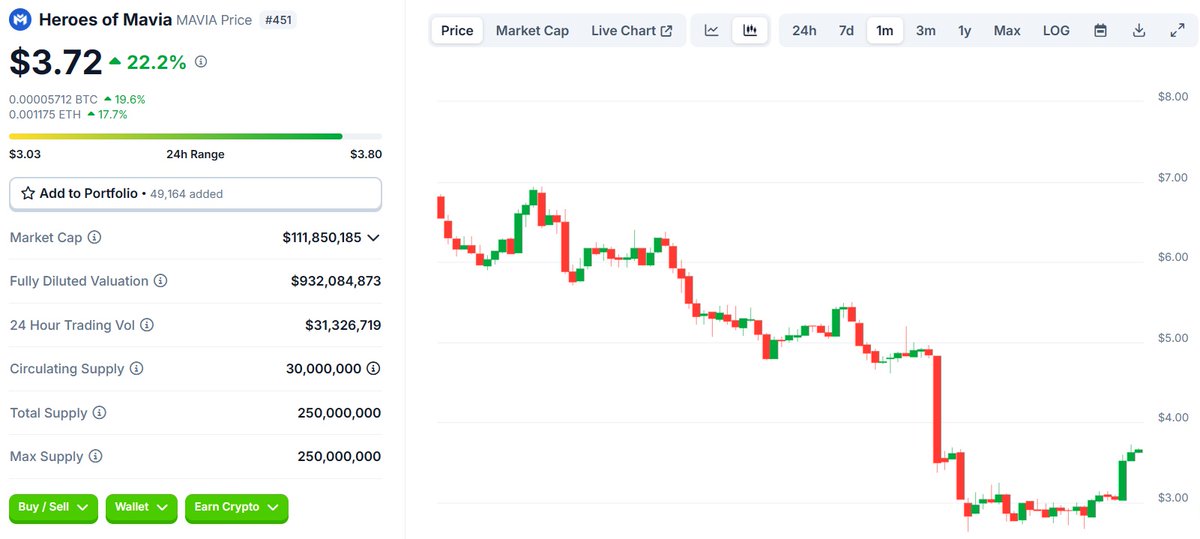Show Market Cap info tooltip icon
Viewport: 1200px width, 539px height.
[95, 237]
